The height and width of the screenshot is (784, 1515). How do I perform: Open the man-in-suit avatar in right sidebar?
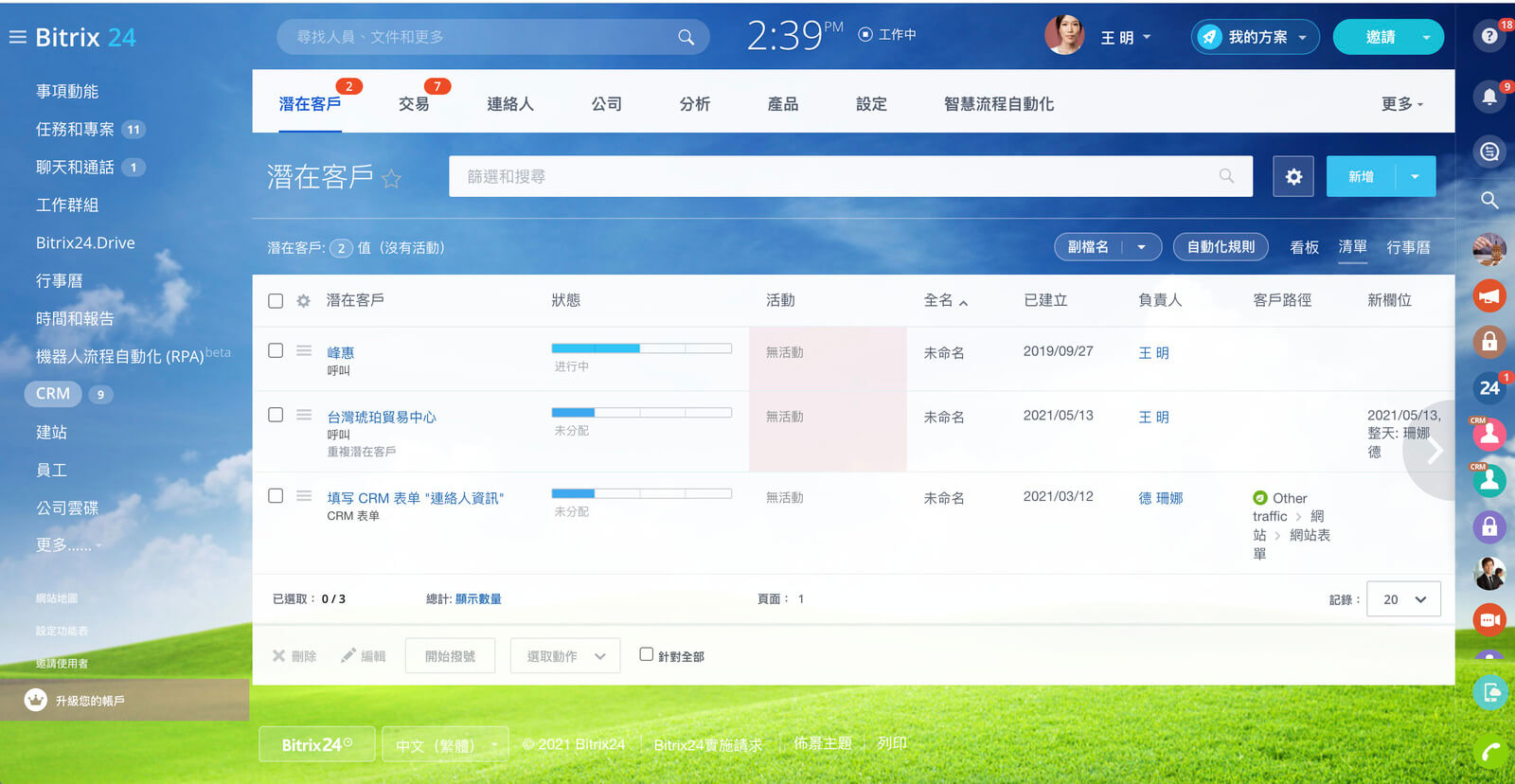coord(1489,573)
